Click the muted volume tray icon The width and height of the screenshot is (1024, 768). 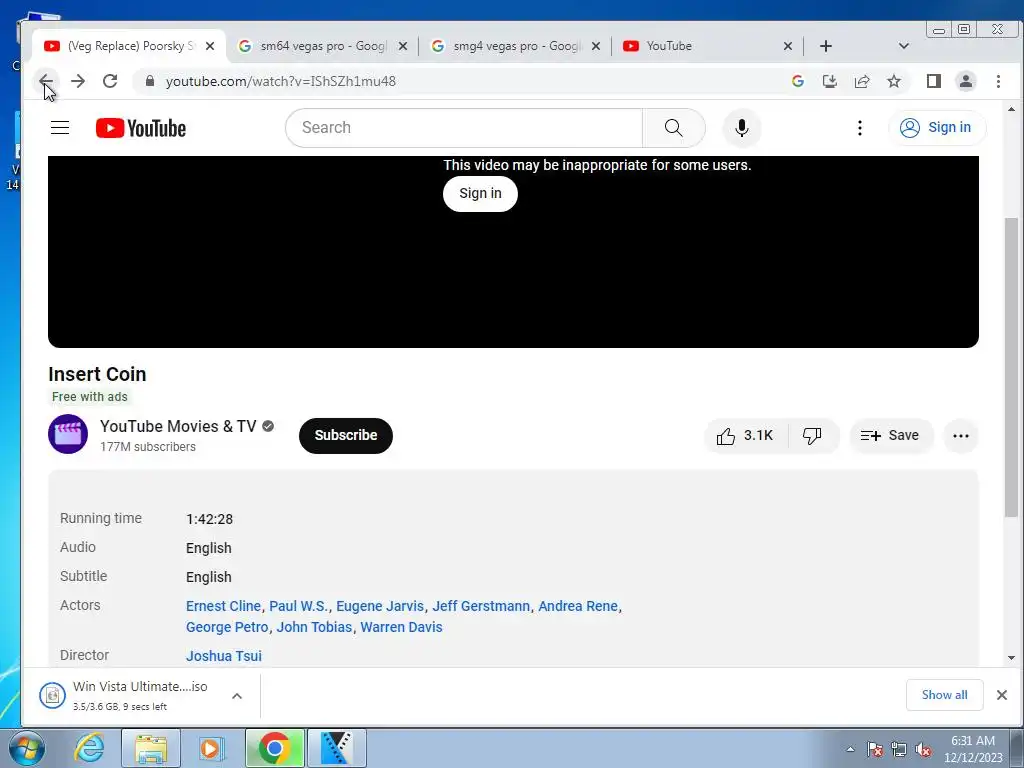click(923, 750)
